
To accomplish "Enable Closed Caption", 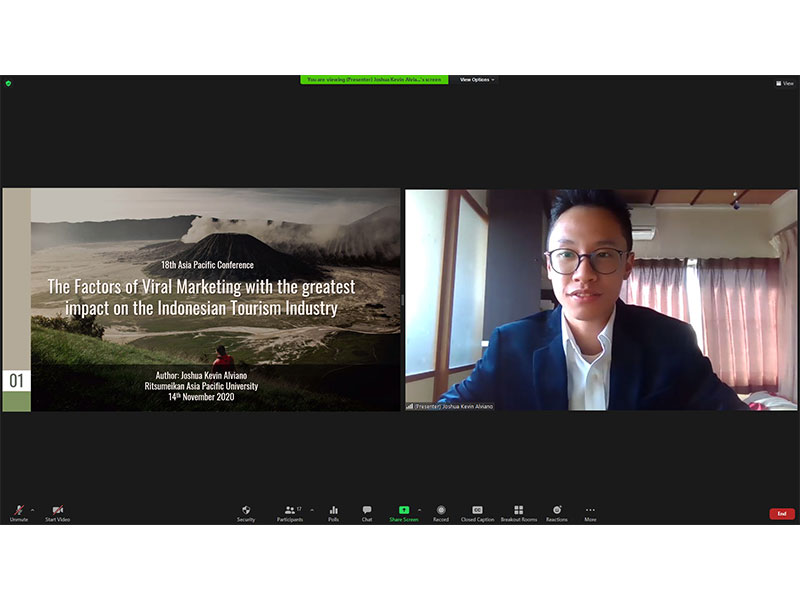I will (x=477, y=512).
